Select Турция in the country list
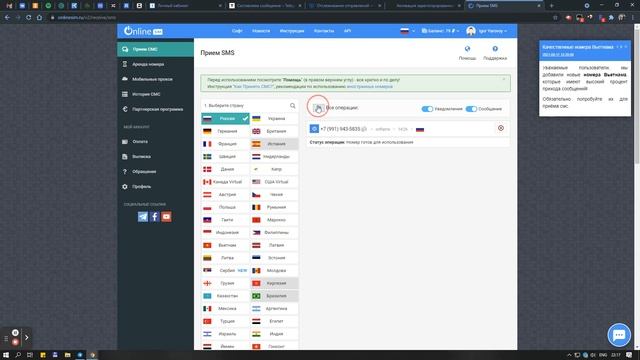Viewport: 640px width, 360px height. click(225, 321)
